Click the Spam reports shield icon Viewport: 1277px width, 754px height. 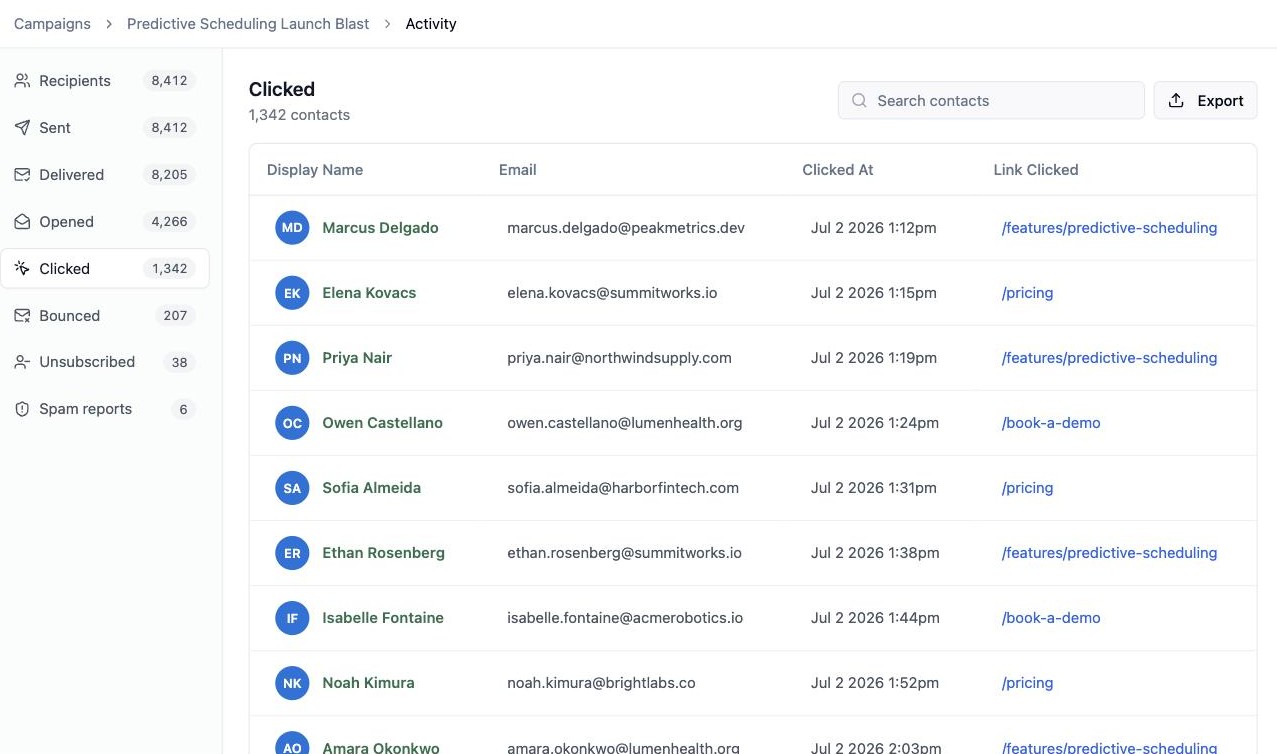coord(22,409)
